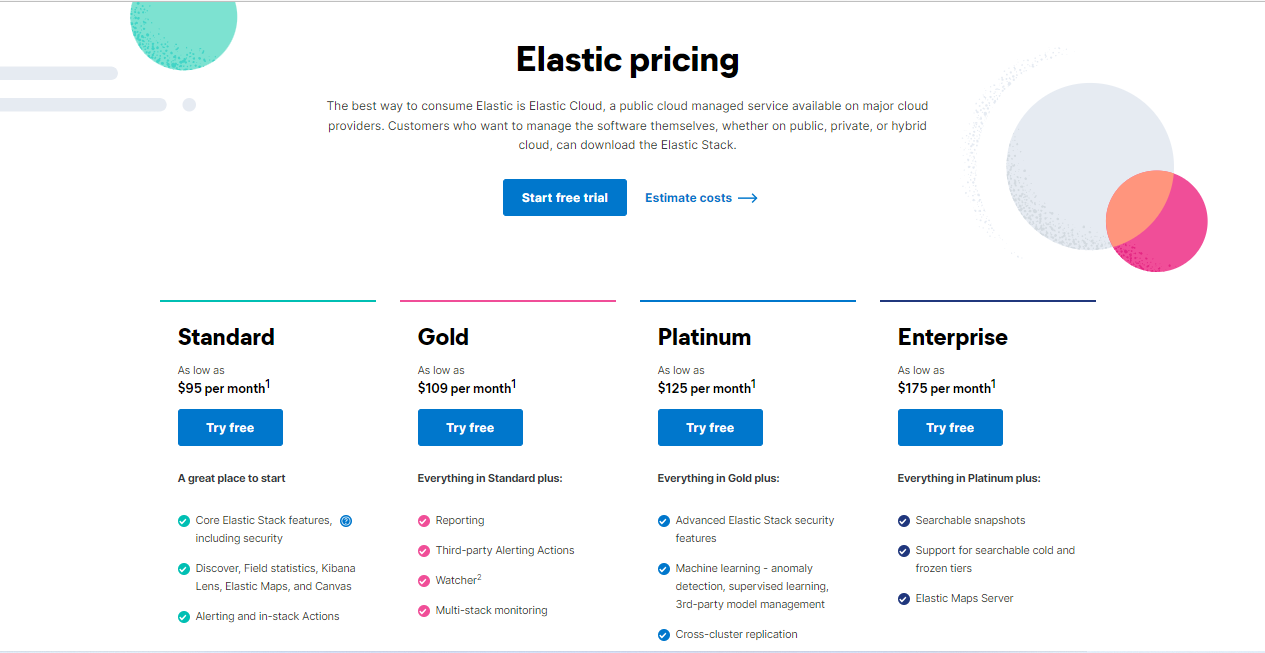Click the navy checkmark beside Searchable snapshots

(904, 521)
